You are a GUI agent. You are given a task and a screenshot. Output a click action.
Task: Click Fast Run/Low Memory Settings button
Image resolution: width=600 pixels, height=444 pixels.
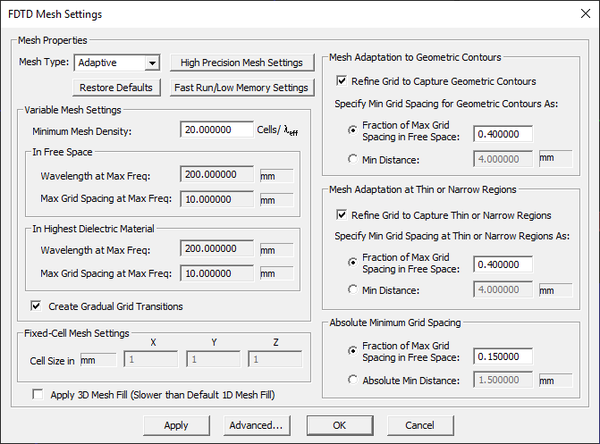242,88
